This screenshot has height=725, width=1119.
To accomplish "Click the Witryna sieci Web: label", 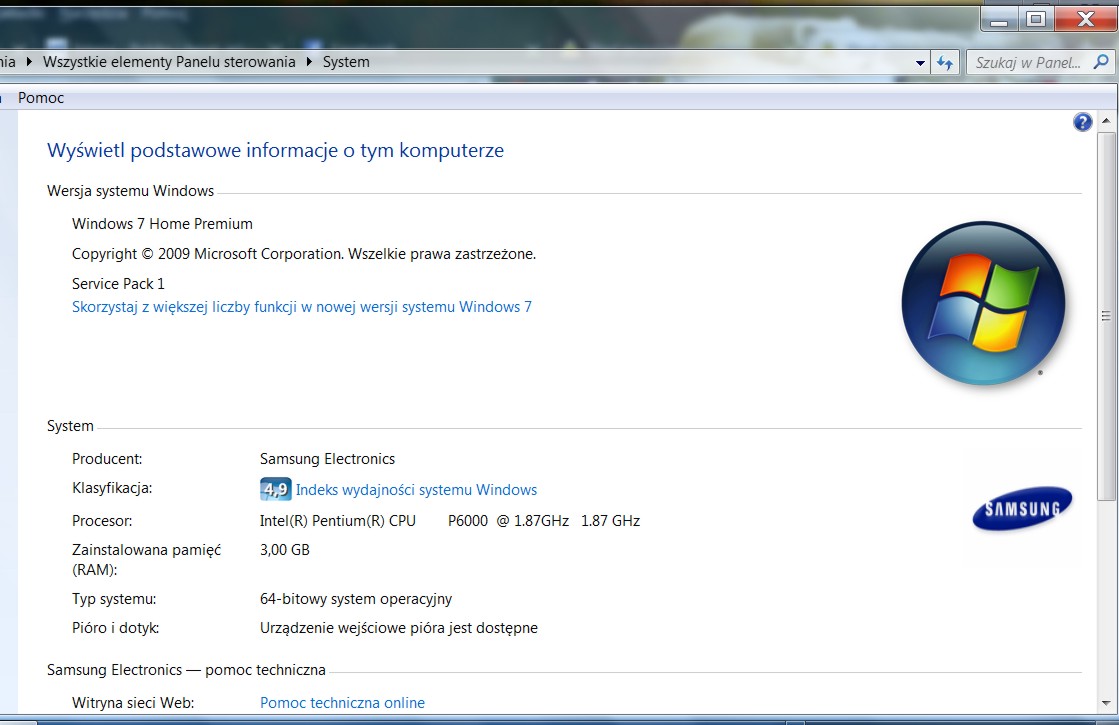I will pos(133,702).
